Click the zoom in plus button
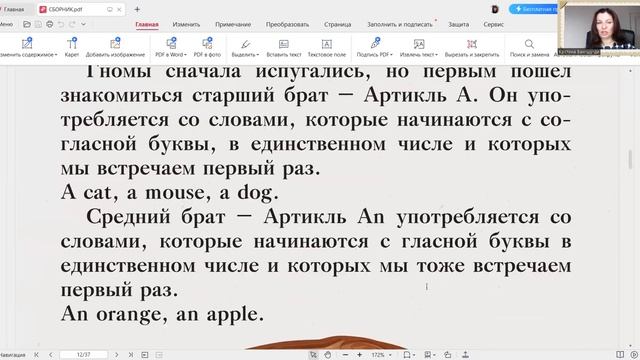The width and height of the screenshot is (640, 360). pyautogui.click(x=360, y=355)
